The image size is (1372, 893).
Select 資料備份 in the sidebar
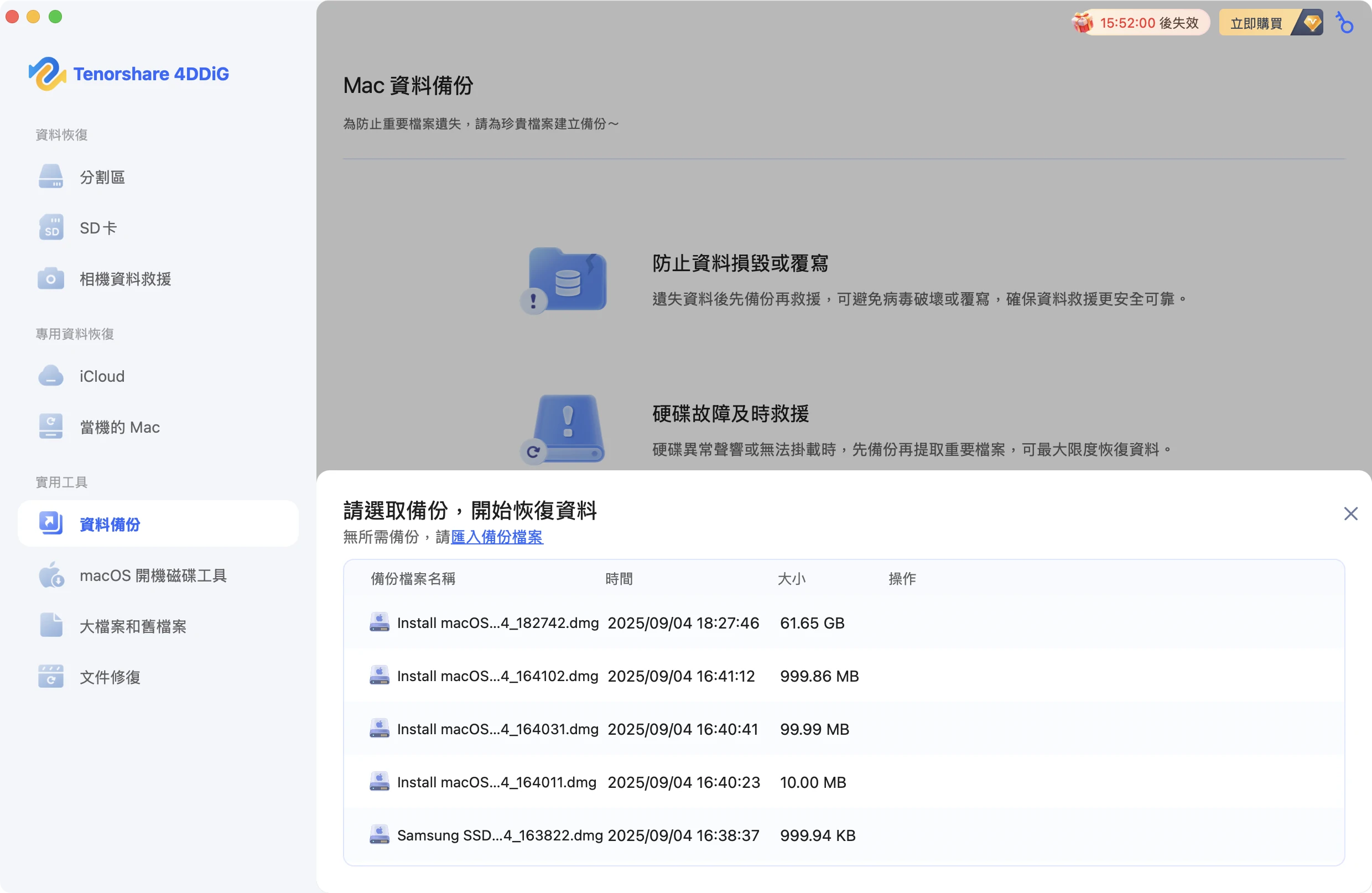click(158, 523)
